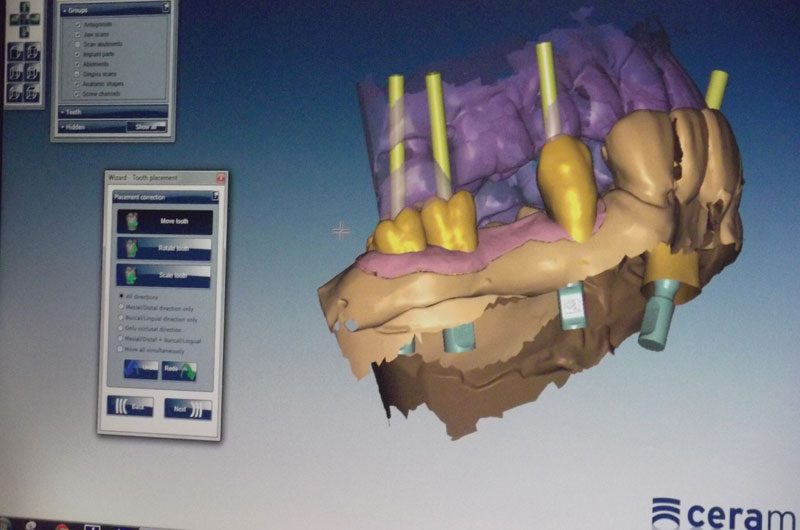Close the Wizard - Tooth placement window

pos(221,178)
